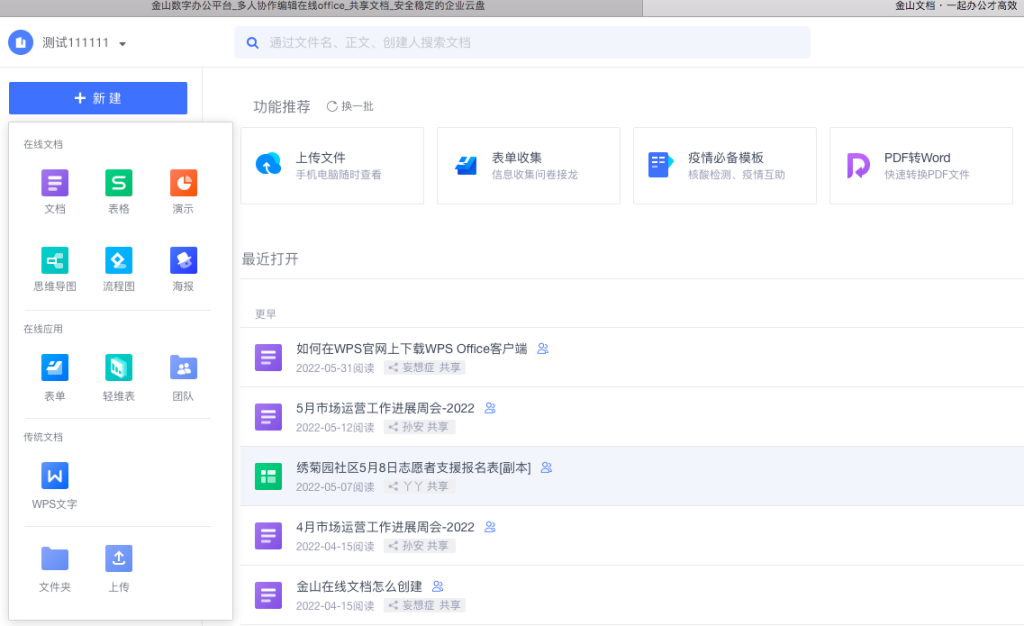Viewport: 1024px width, 626px height.
Task: Open the PDF转Word feature card
Action: click(921, 166)
